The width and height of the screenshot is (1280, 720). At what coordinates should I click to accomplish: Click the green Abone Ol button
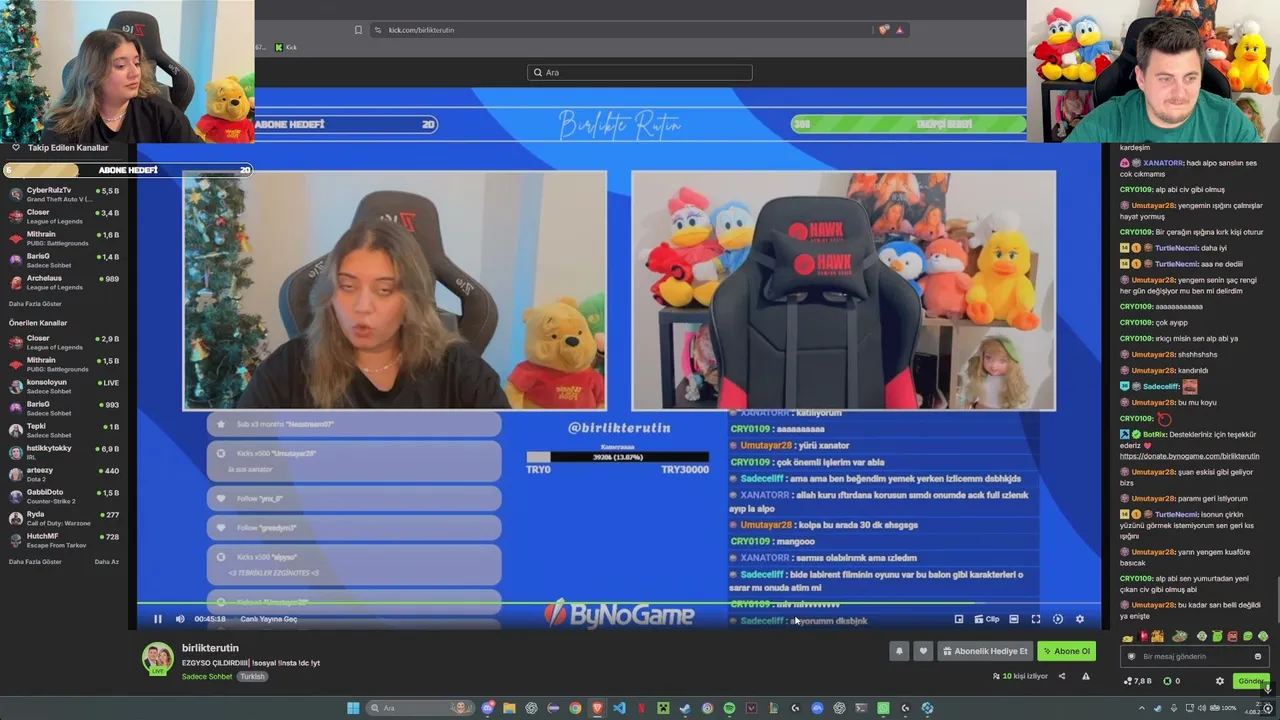[x=1067, y=651]
